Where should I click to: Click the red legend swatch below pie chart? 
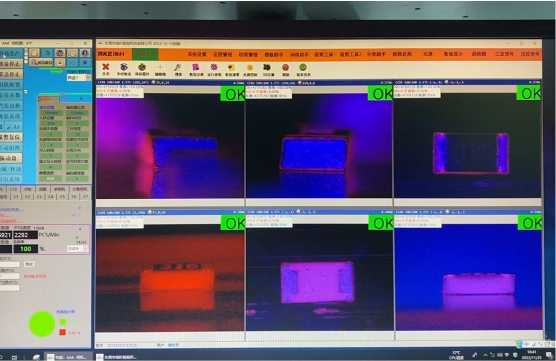point(62,332)
